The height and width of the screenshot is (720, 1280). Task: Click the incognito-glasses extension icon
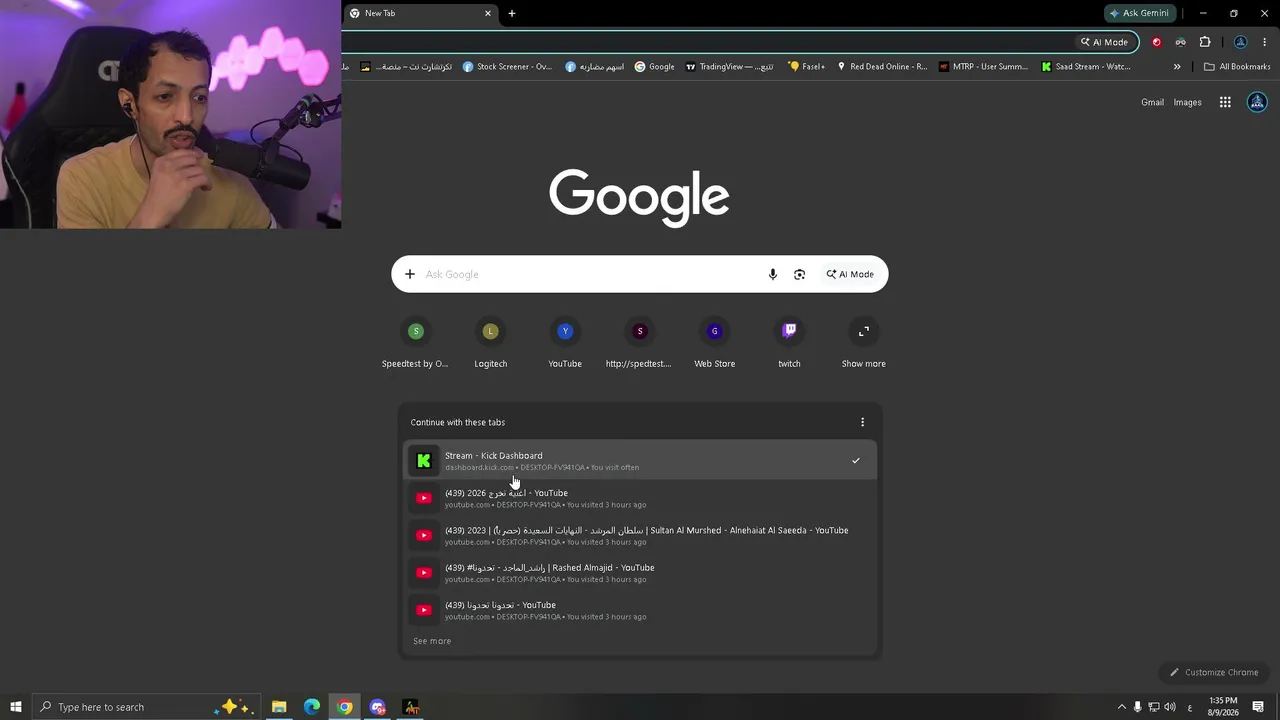pyautogui.click(x=1180, y=42)
